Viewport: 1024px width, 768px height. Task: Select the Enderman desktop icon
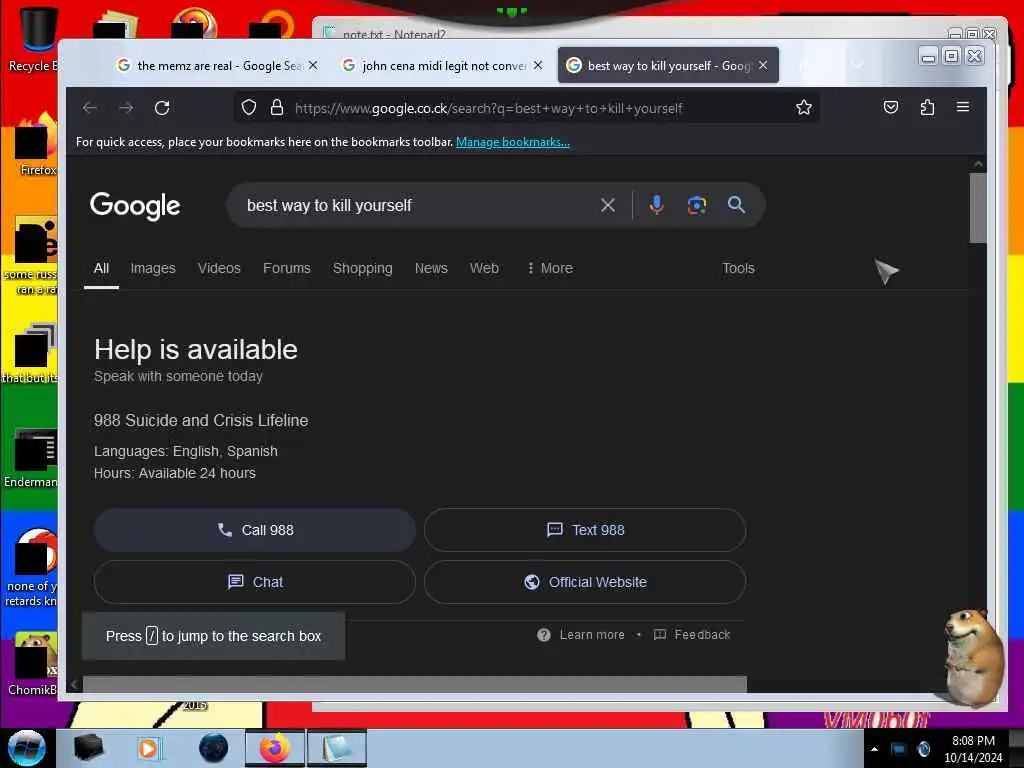tap(31, 458)
